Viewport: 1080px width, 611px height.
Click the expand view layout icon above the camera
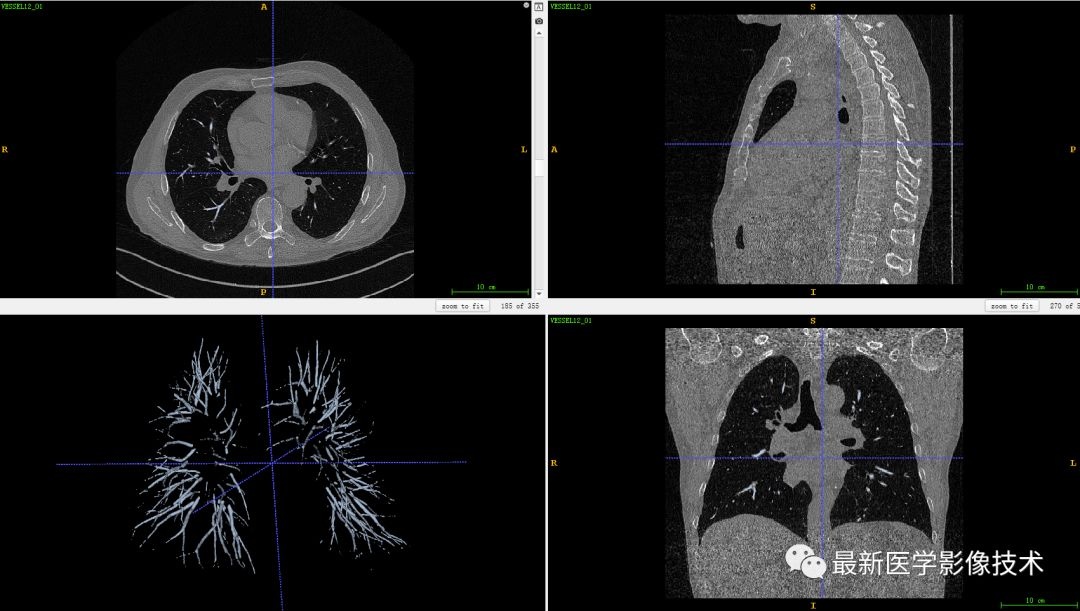coord(539,7)
